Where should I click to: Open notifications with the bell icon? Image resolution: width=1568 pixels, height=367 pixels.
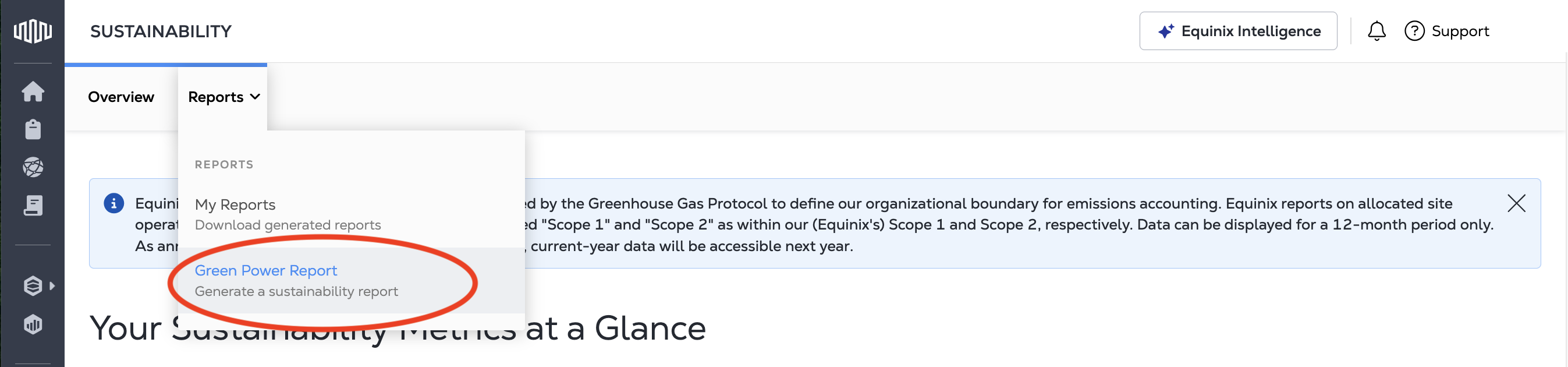click(x=1377, y=31)
